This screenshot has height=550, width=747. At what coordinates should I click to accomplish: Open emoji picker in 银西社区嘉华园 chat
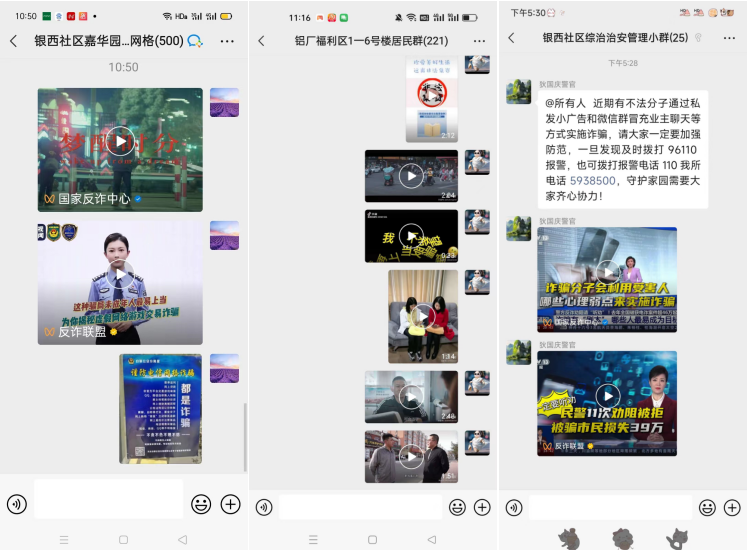201,504
